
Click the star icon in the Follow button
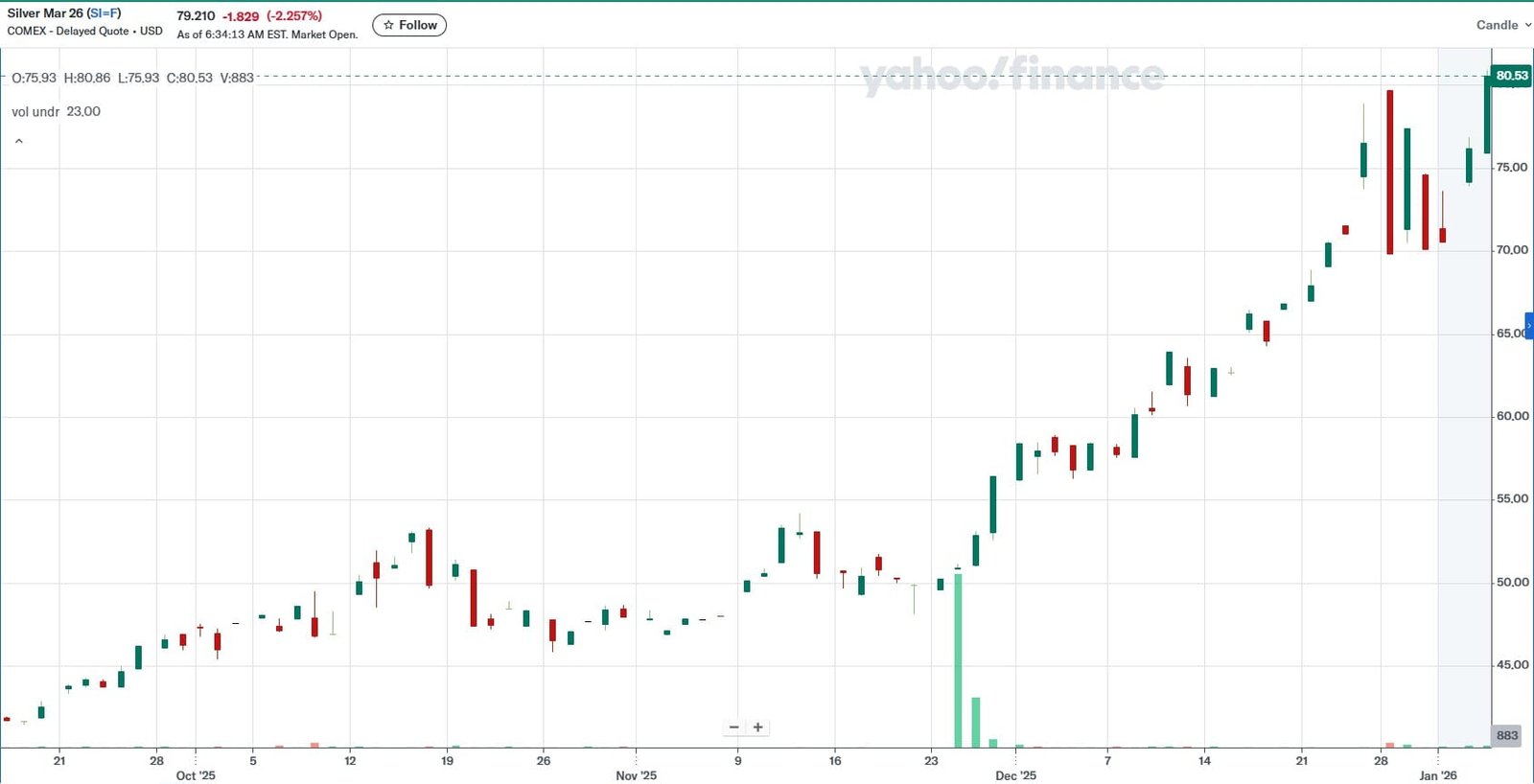[387, 25]
